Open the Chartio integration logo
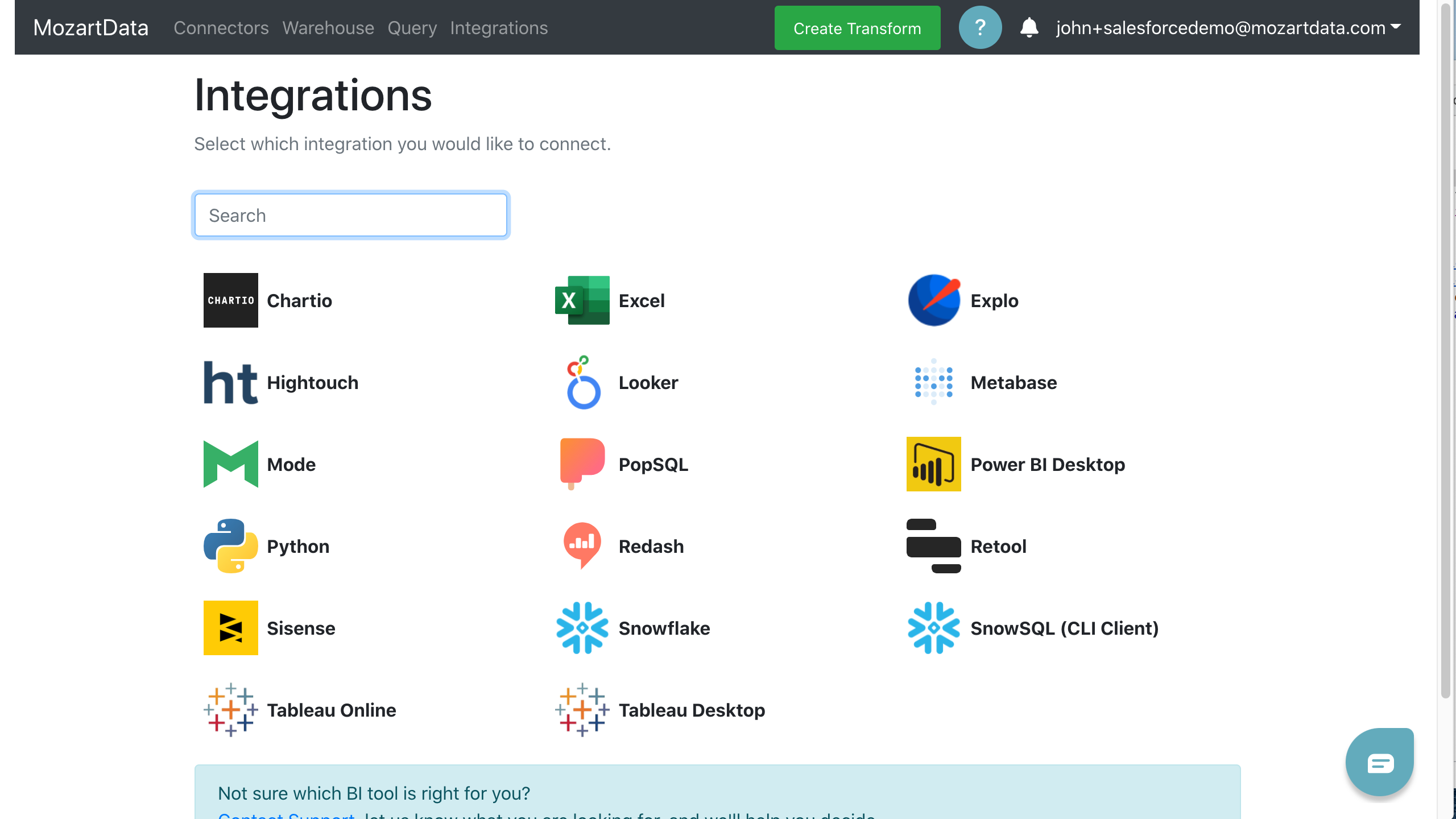Screen dimensions: 1456x819 230,300
